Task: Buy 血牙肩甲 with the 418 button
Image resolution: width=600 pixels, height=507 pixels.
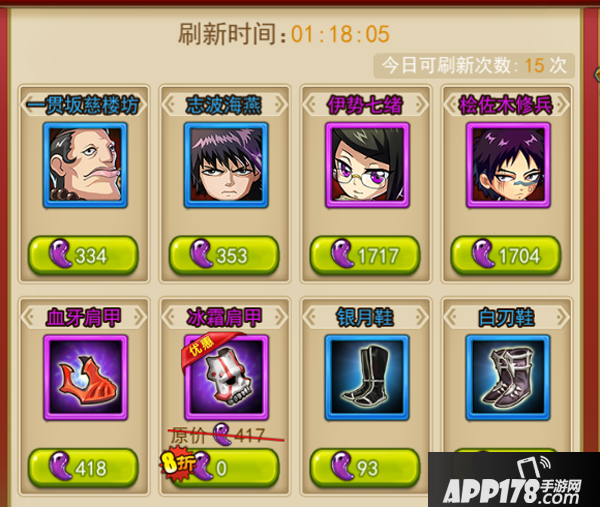Action: pyautogui.click(x=83, y=467)
